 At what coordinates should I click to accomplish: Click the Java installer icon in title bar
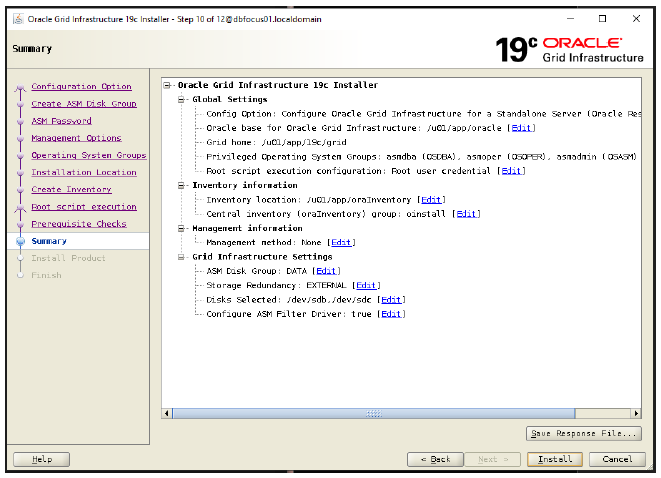point(18,19)
